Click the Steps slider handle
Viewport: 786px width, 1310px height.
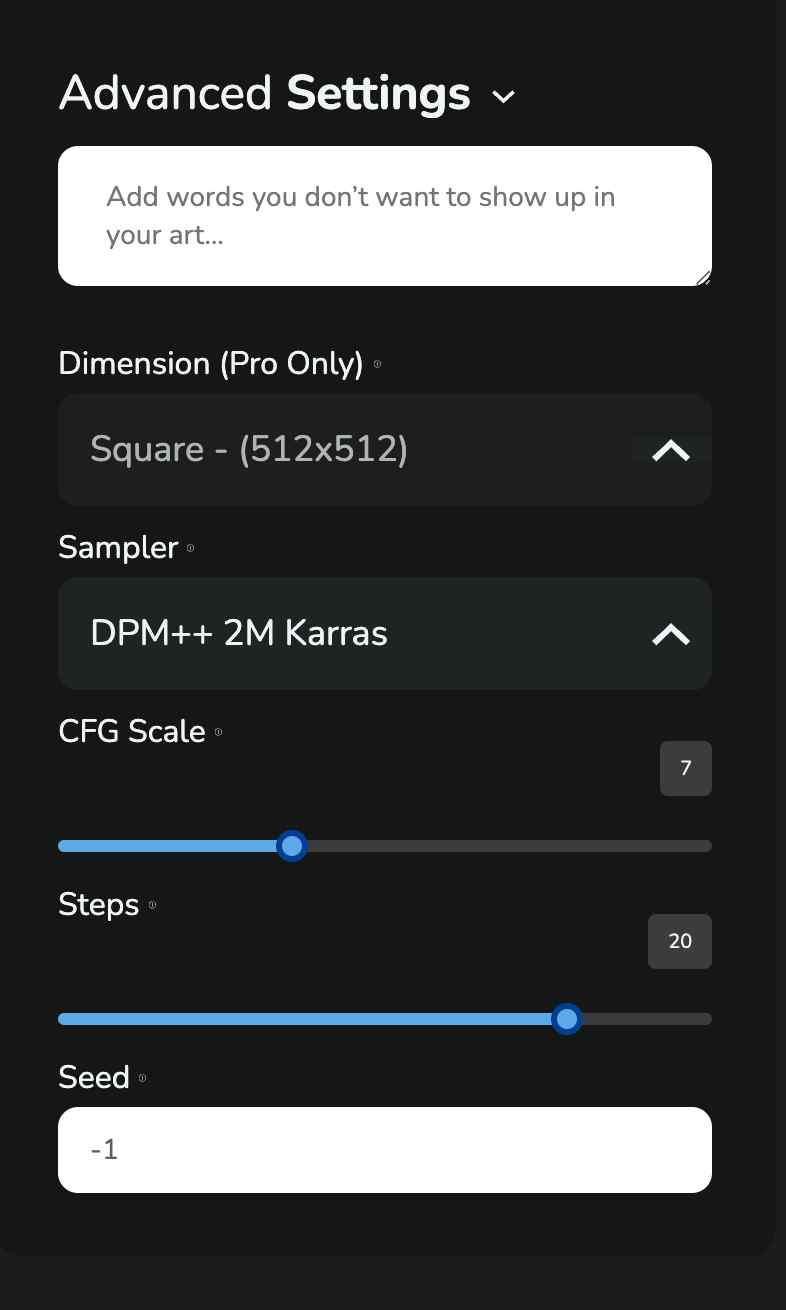tap(567, 1020)
